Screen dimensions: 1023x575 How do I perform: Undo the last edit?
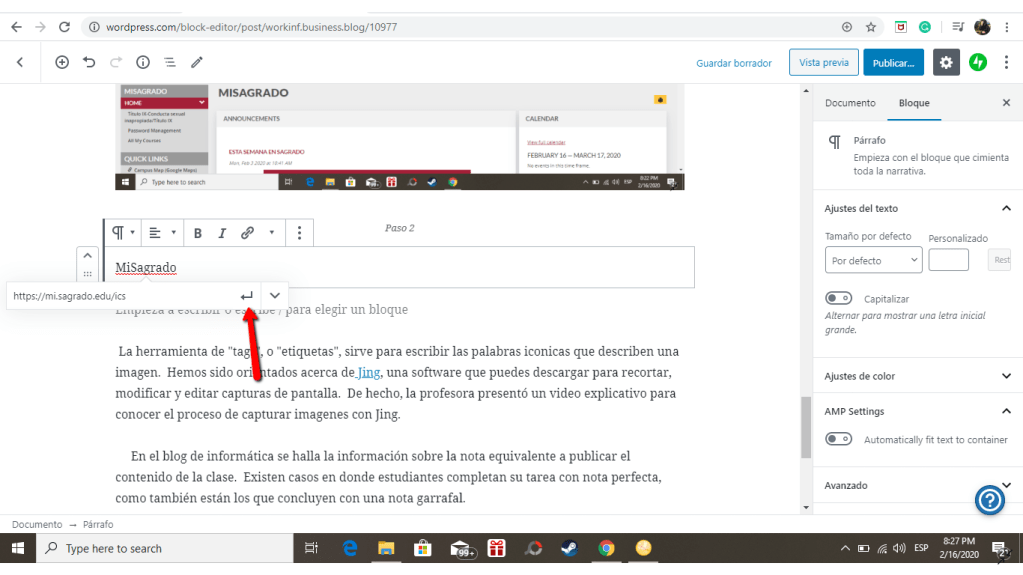click(89, 62)
